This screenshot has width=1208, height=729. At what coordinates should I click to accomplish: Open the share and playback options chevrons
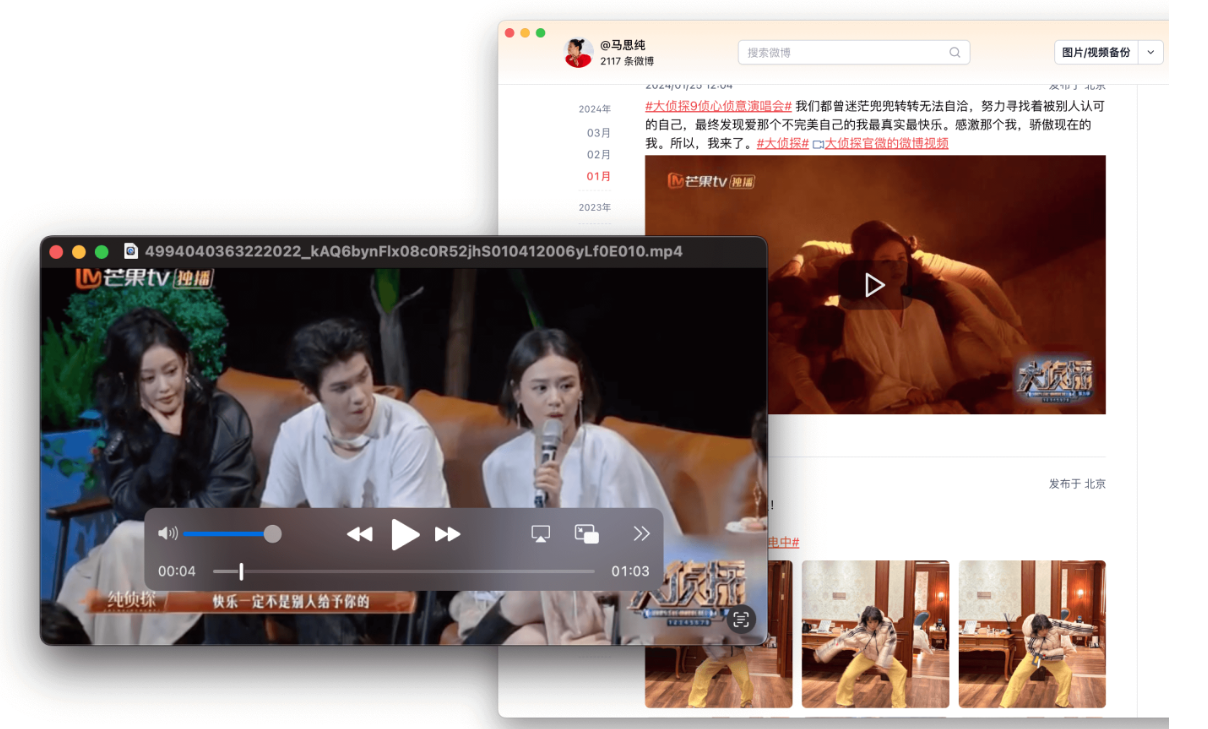coord(642,534)
